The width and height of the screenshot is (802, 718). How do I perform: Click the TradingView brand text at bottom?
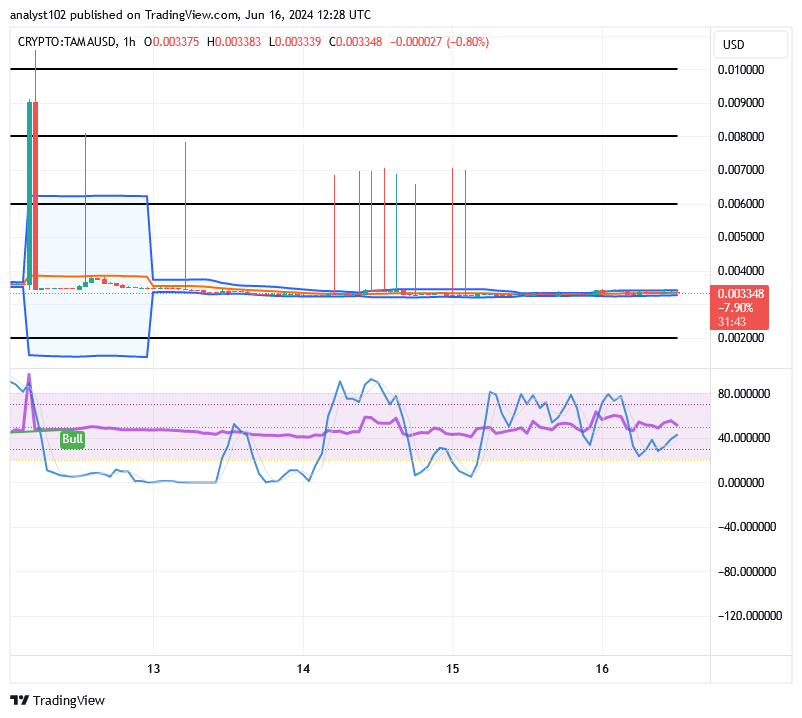(69, 701)
